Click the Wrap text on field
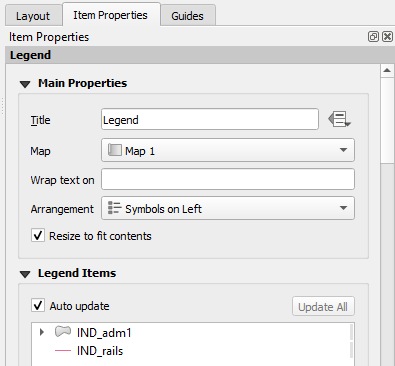 [228, 179]
